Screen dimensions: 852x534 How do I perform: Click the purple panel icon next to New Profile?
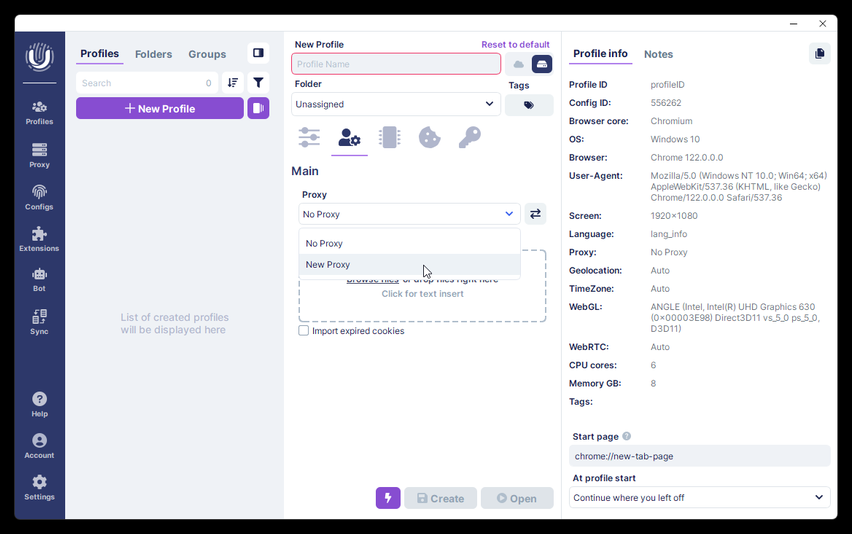258,108
